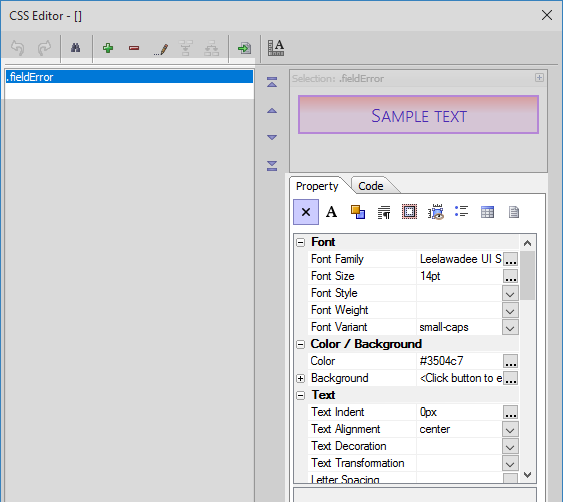The image size is (563, 502).
Task: Add a new style with green plus
Action: tap(108, 48)
